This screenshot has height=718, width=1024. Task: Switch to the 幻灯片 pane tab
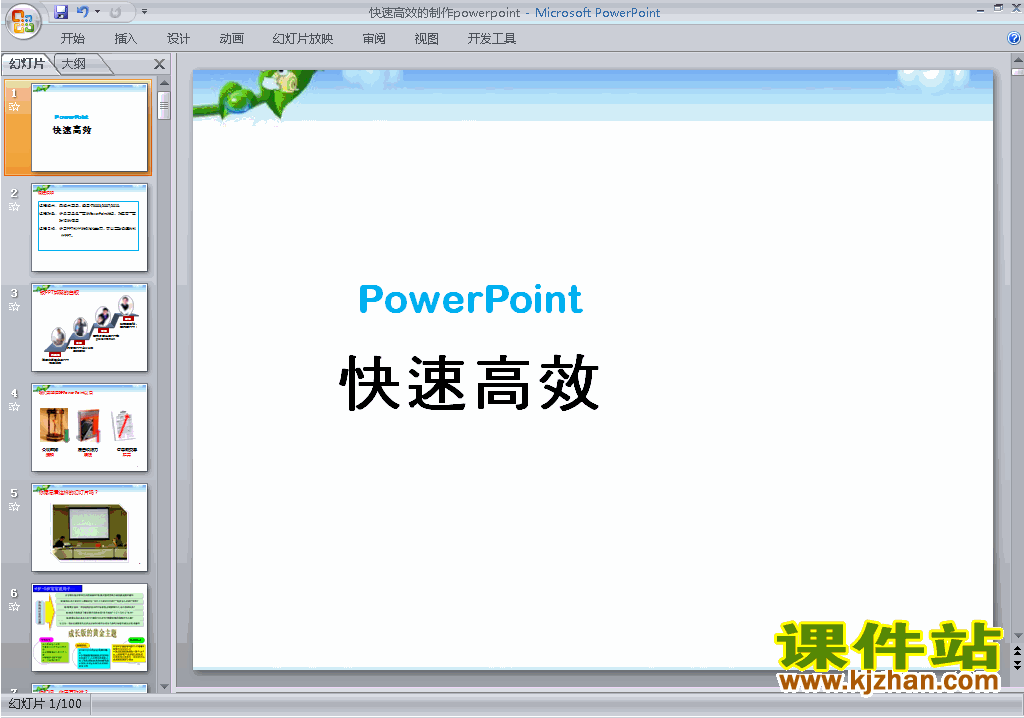coord(27,63)
